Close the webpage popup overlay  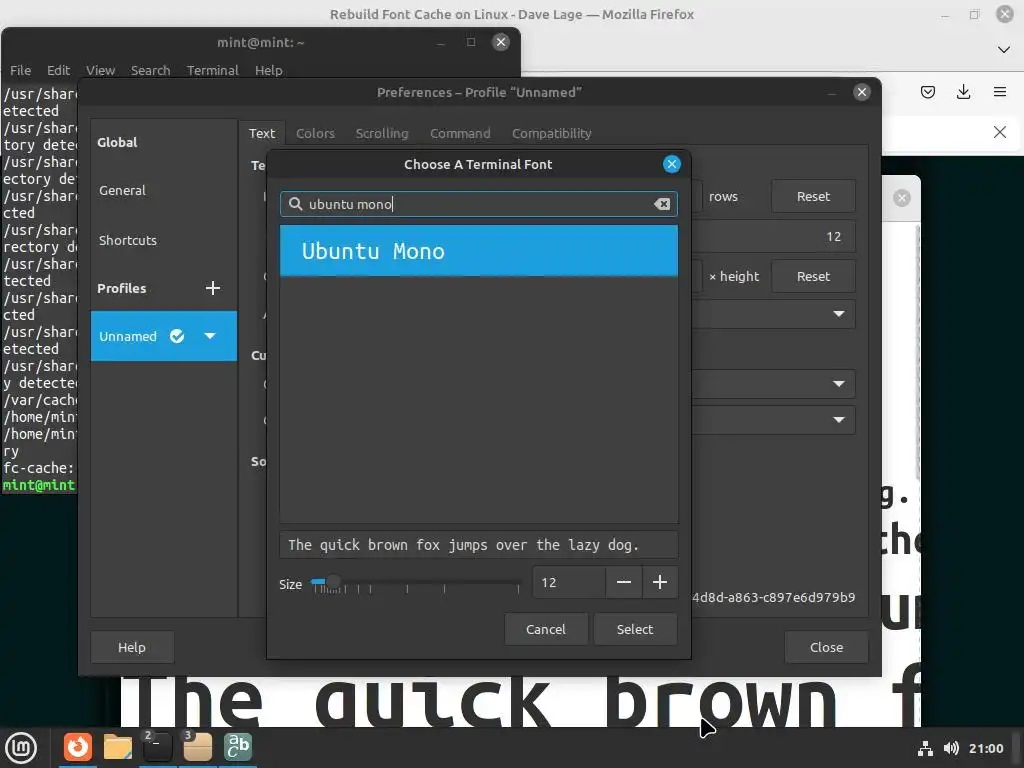pyautogui.click(x=902, y=198)
